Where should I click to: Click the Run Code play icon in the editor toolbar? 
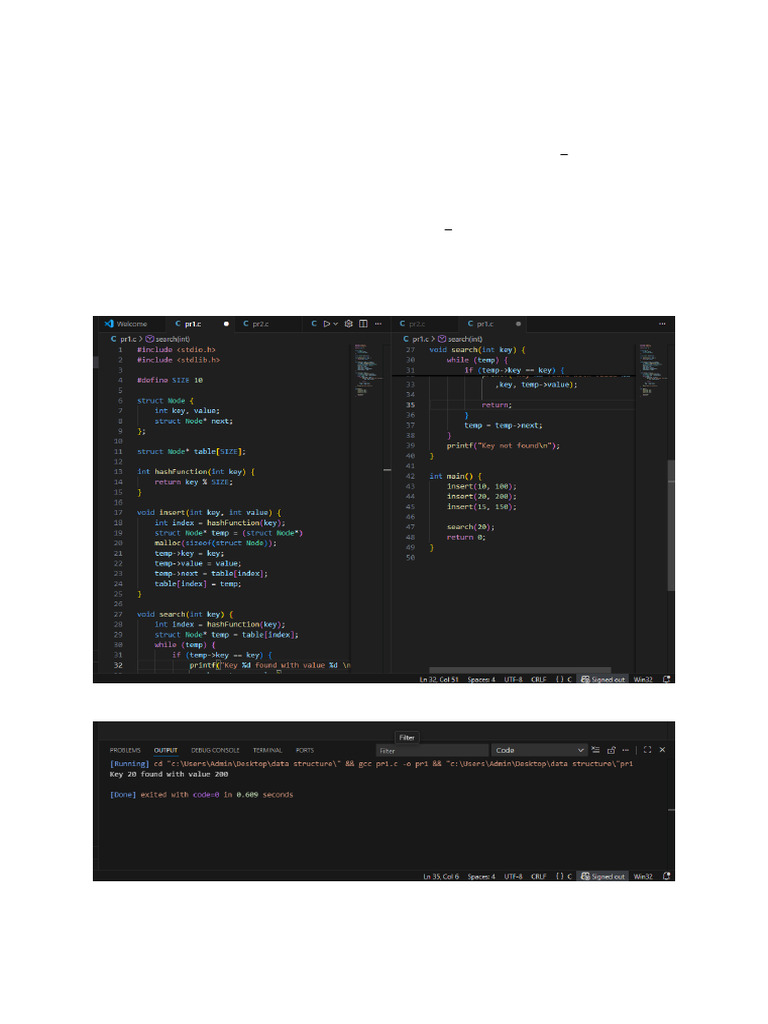pyautogui.click(x=327, y=324)
